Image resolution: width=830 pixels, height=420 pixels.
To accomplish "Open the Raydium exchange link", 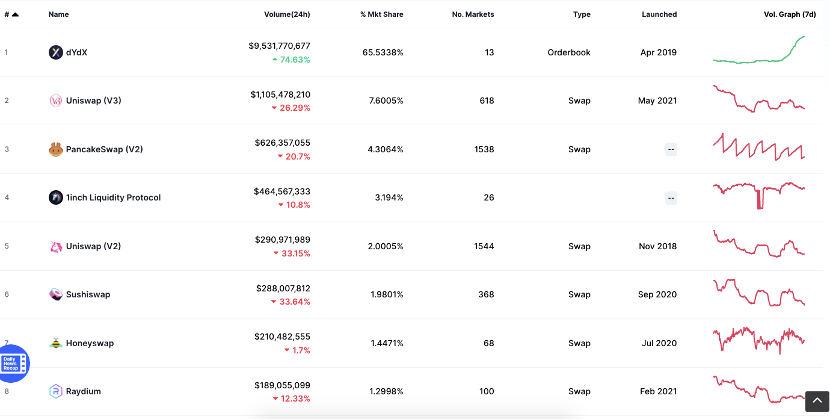I will (83, 391).
